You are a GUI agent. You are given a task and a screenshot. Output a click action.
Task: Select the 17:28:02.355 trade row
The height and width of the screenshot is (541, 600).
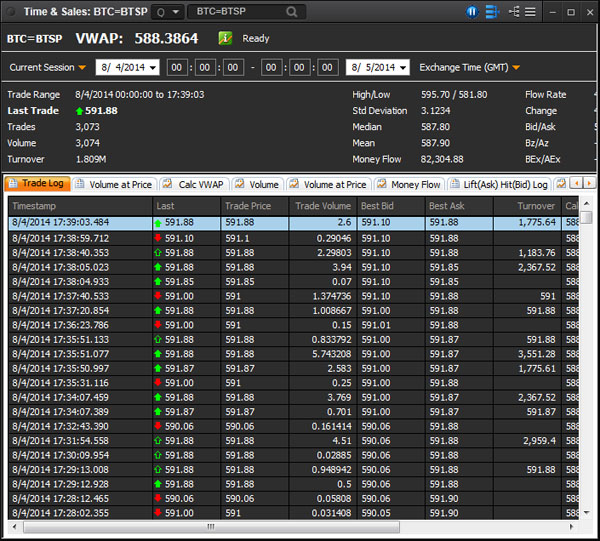(x=294, y=513)
